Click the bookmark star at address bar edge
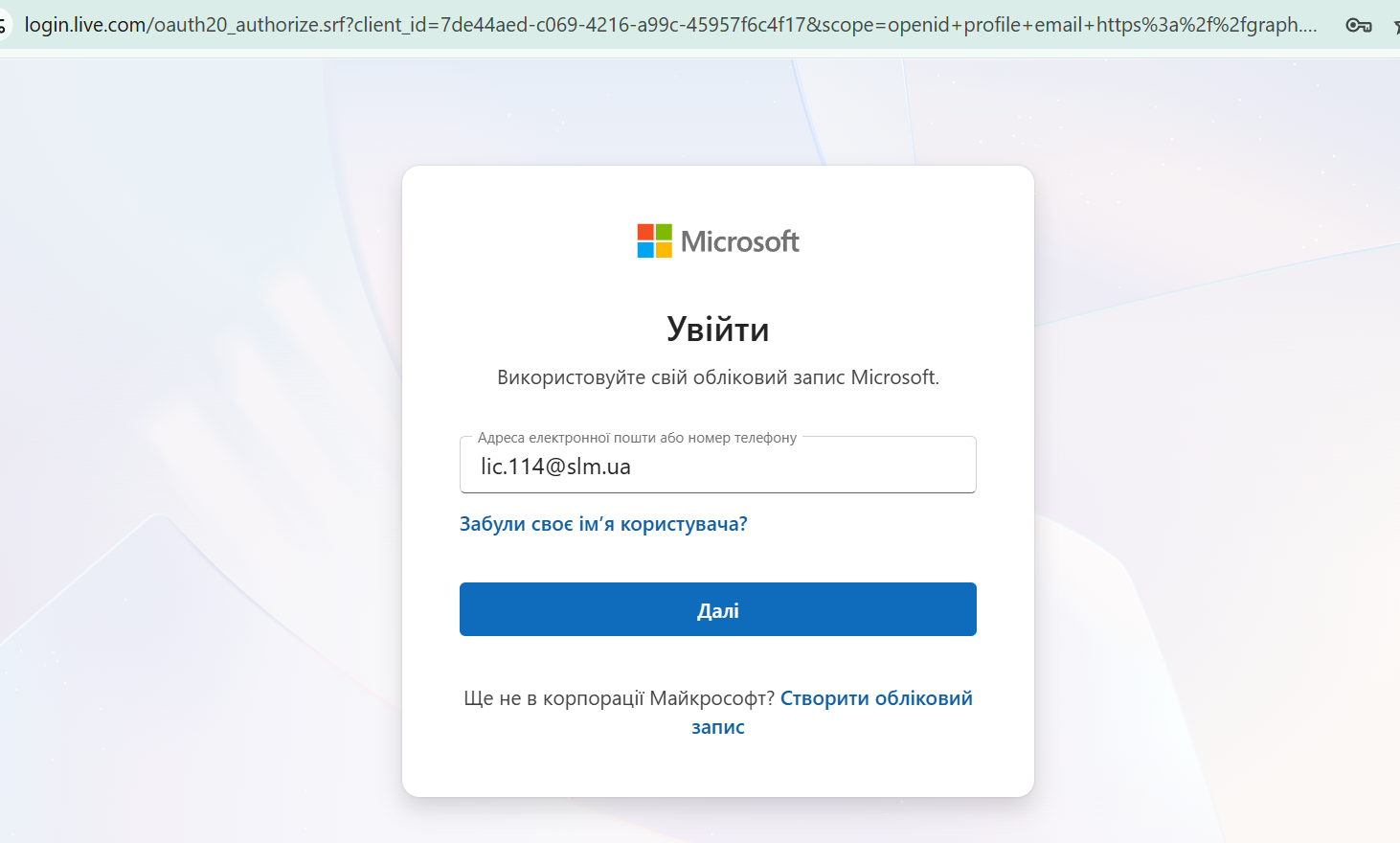The height and width of the screenshot is (843, 1400). pyautogui.click(x=1396, y=25)
